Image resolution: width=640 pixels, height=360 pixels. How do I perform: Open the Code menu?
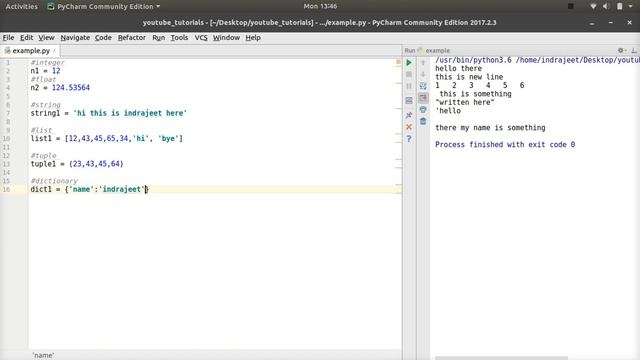[103, 38]
